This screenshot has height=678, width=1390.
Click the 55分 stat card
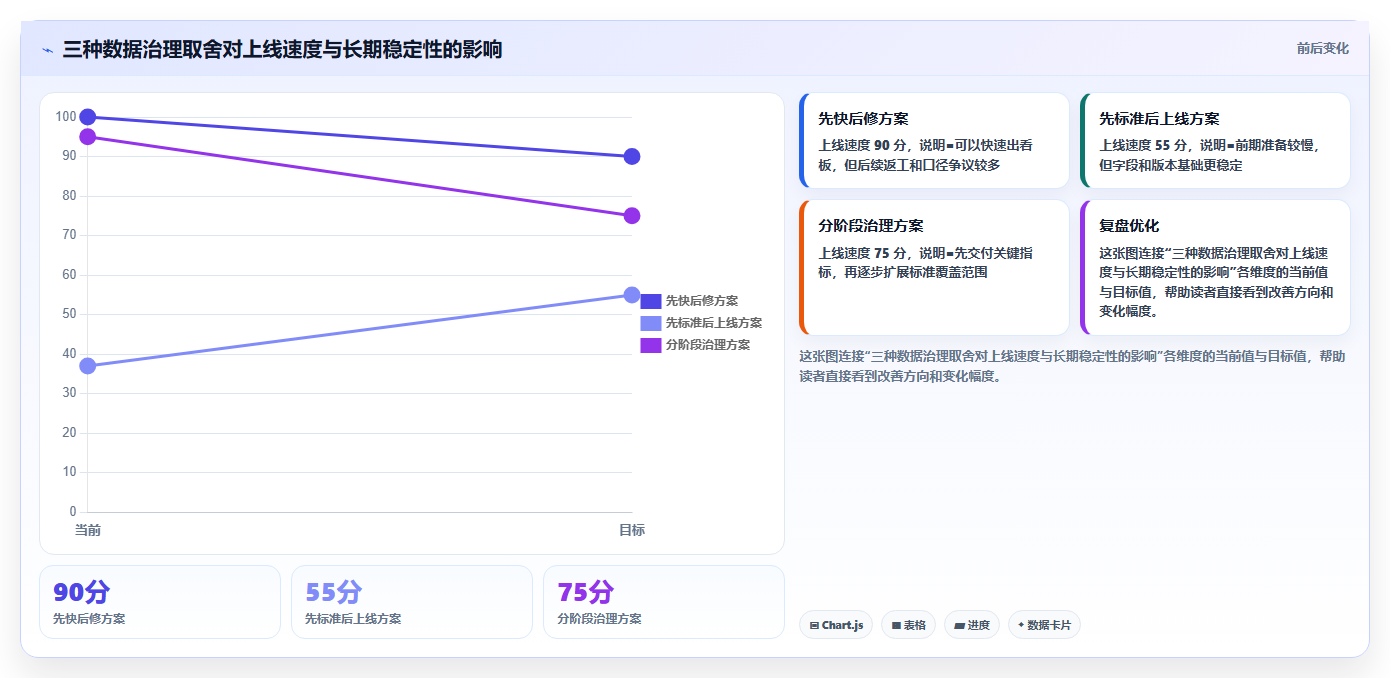click(412, 602)
